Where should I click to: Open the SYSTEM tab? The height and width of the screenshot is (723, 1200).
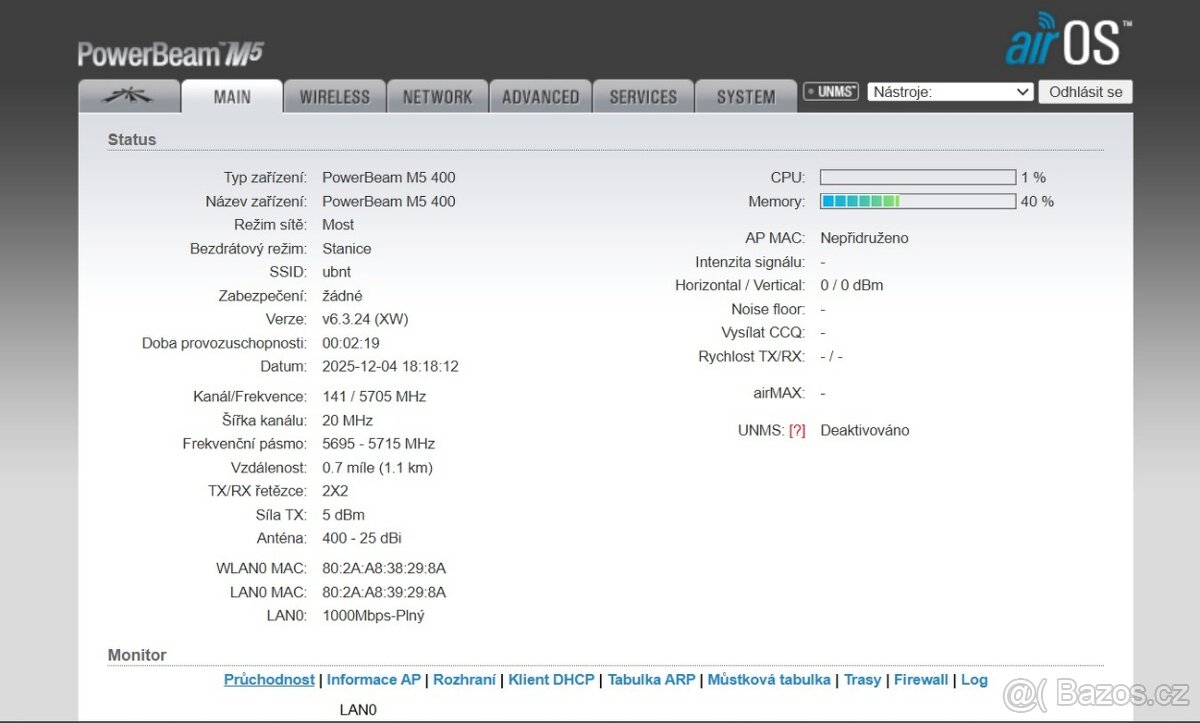pyautogui.click(x=746, y=97)
